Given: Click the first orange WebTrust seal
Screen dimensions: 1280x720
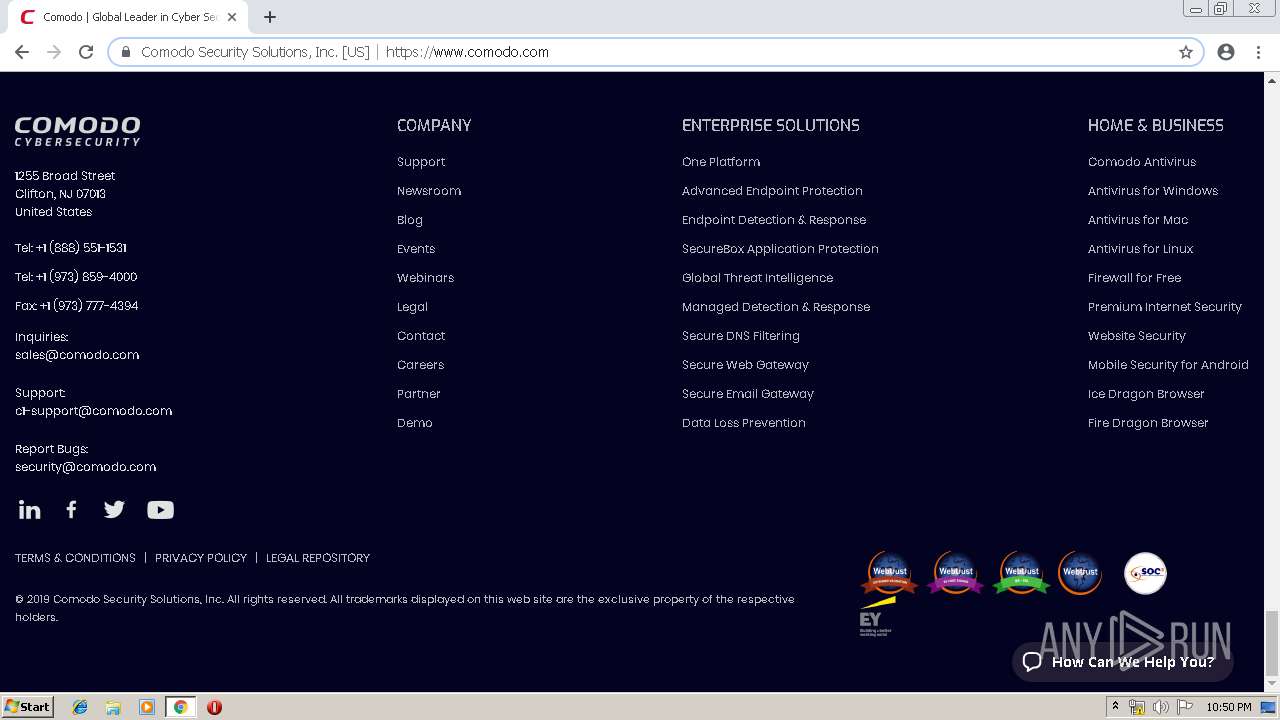Looking at the screenshot, I should (889, 572).
